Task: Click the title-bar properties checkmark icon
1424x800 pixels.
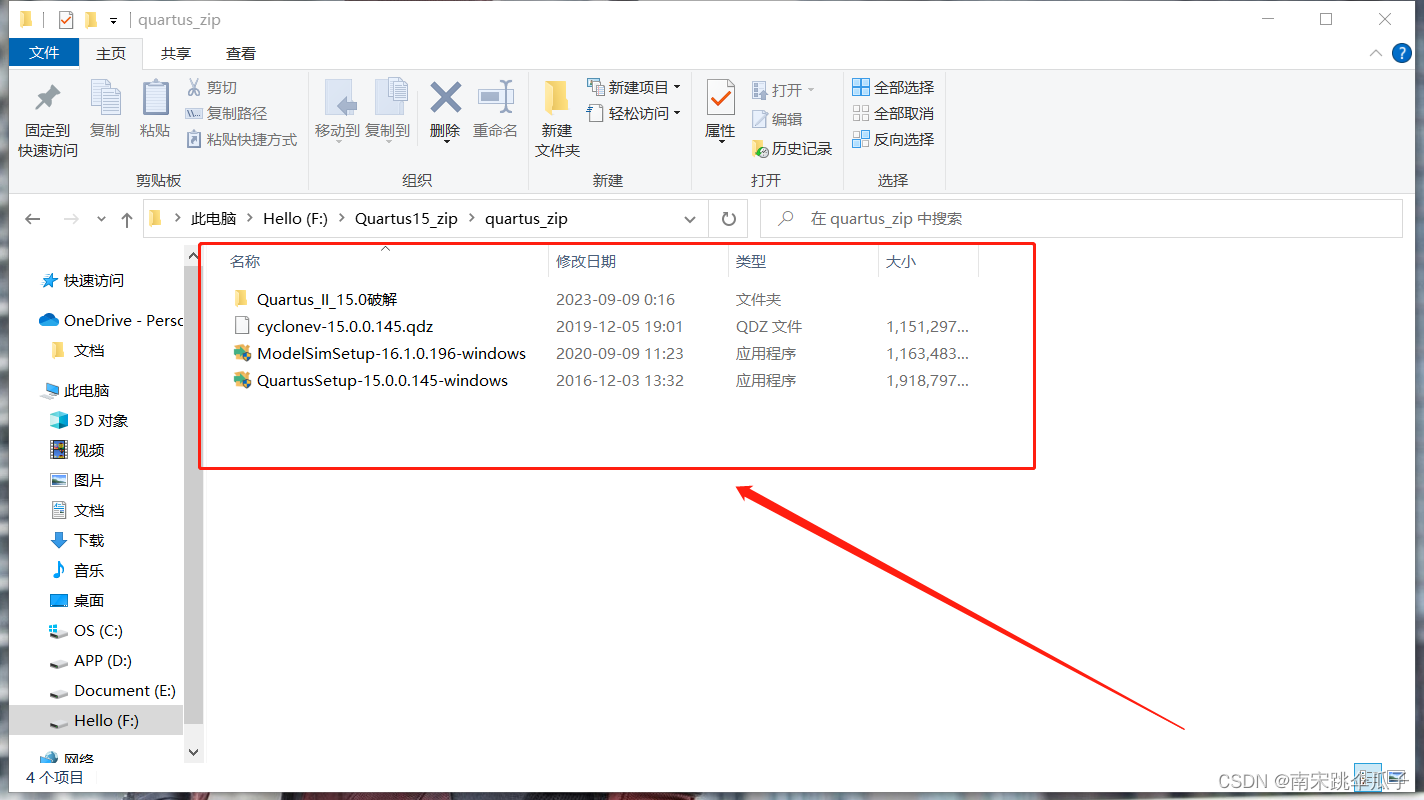Action: click(x=66, y=20)
